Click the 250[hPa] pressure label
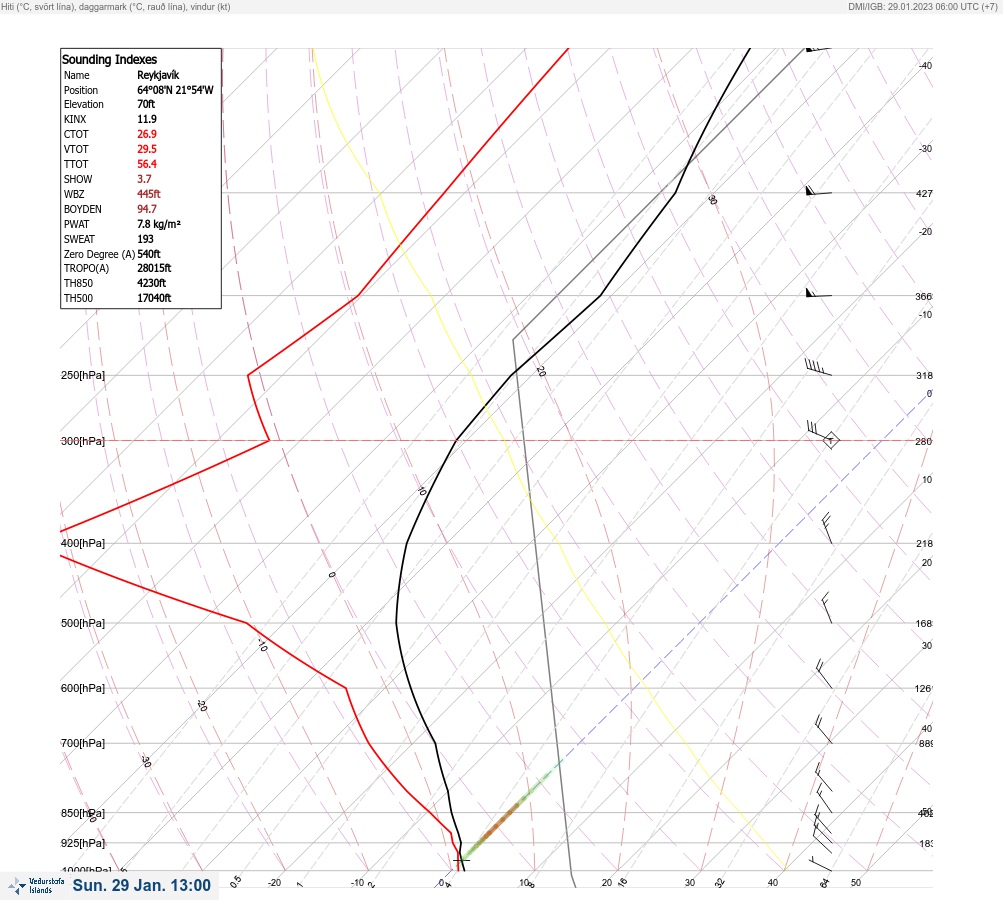 [x=83, y=375]
